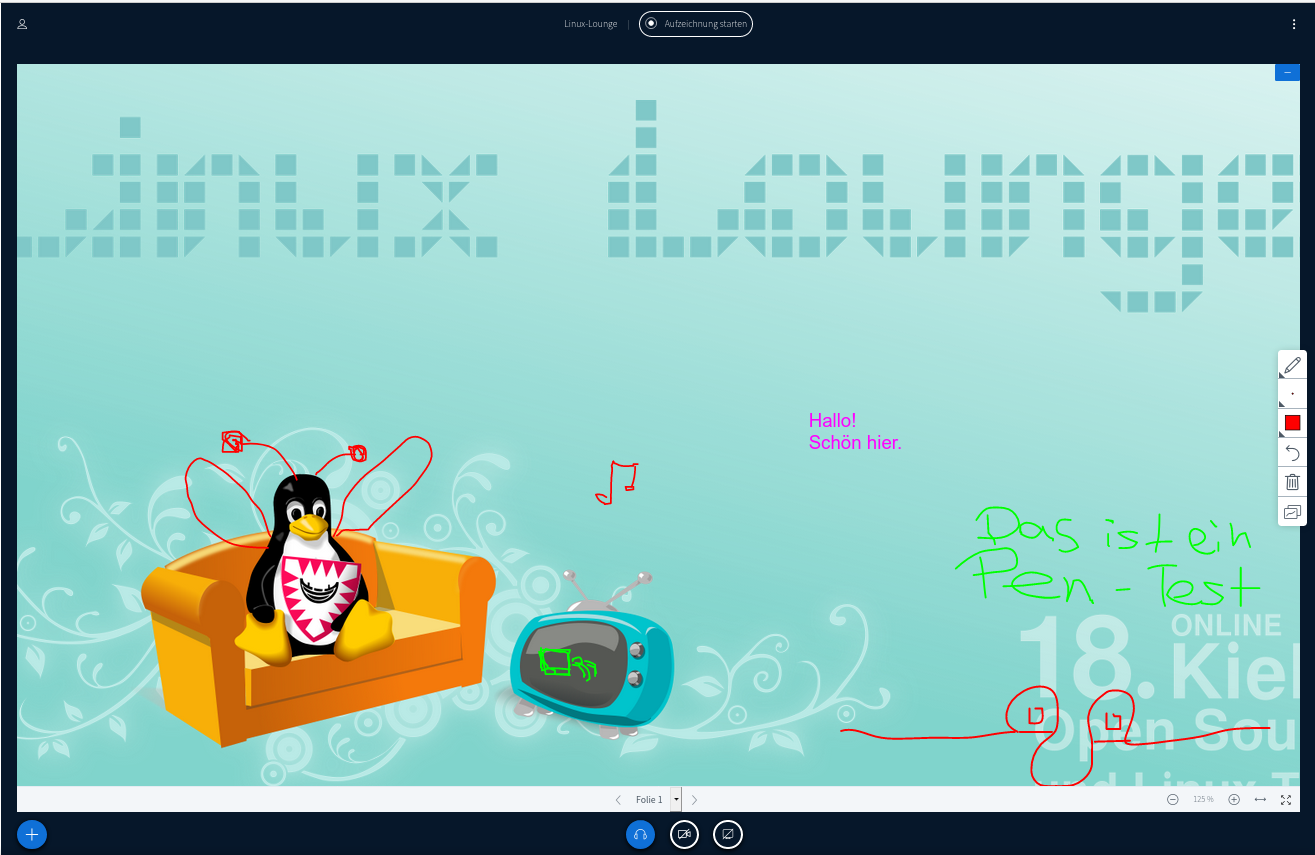The height and width of the screenshot is (855, 1315).
Task: Go to the next slide
Action: 695,800
